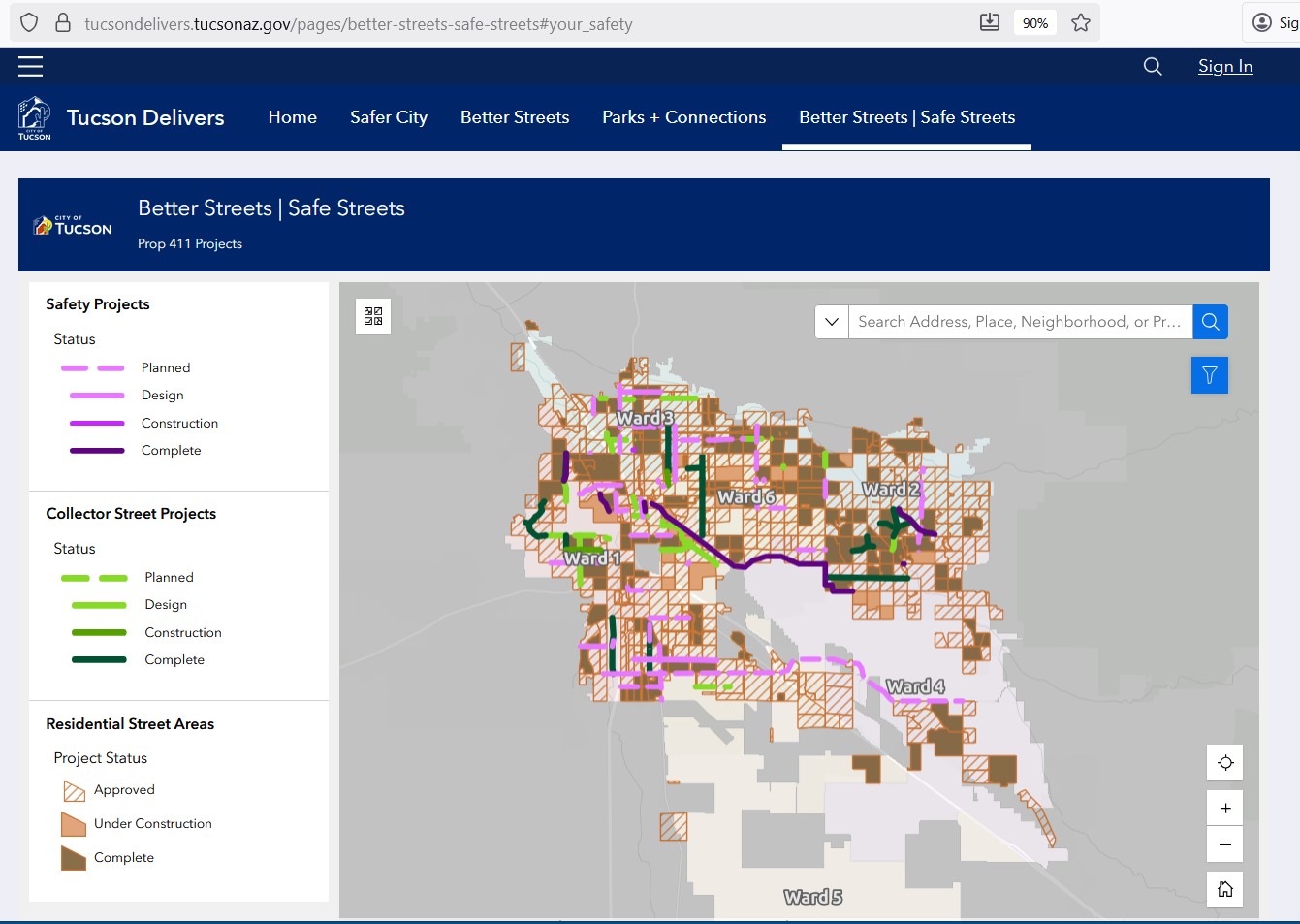Screen dimensions: 1300x924
Task: Click the browser zoom level 90% indicator
Action: [x=1034, y=23]
